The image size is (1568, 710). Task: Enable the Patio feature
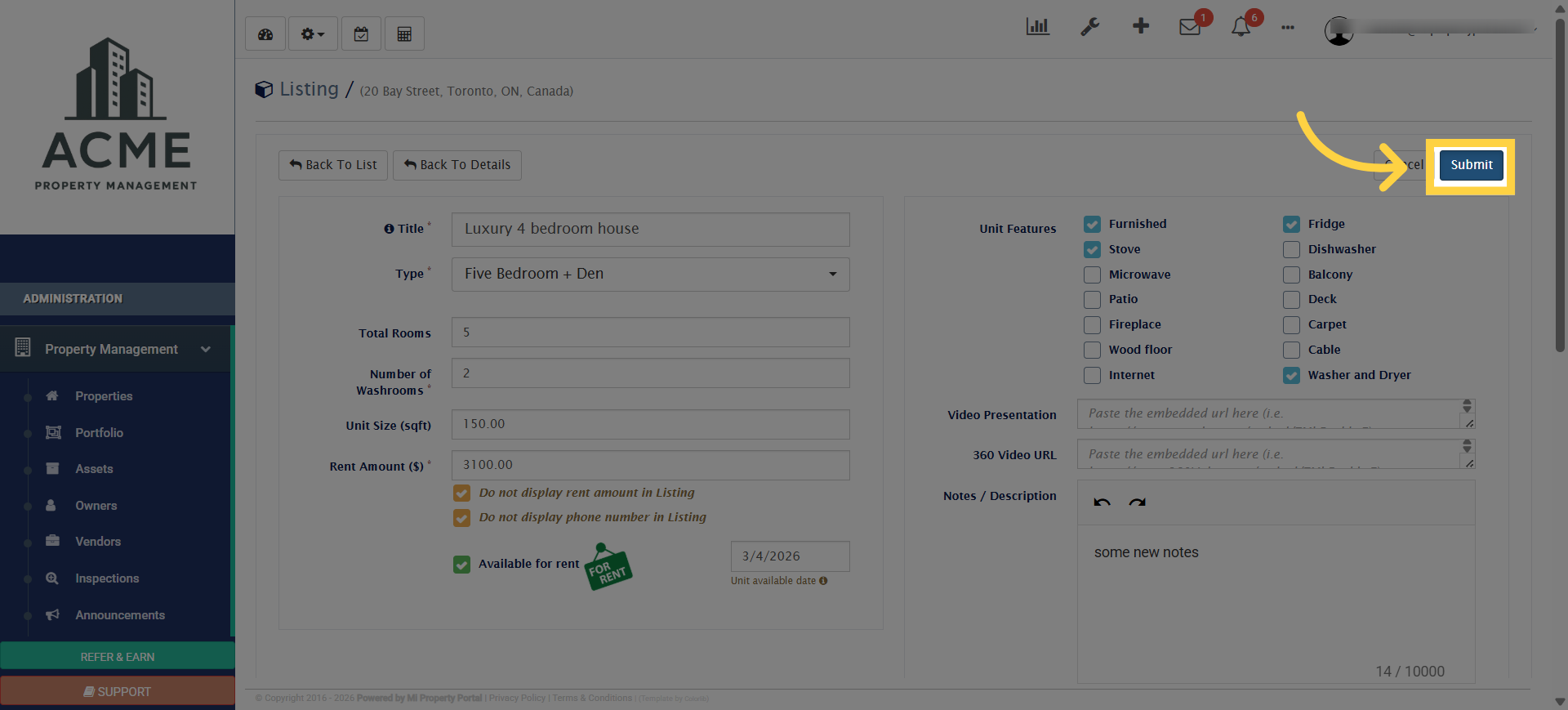pyautogui.click(x=1092, y=299)
